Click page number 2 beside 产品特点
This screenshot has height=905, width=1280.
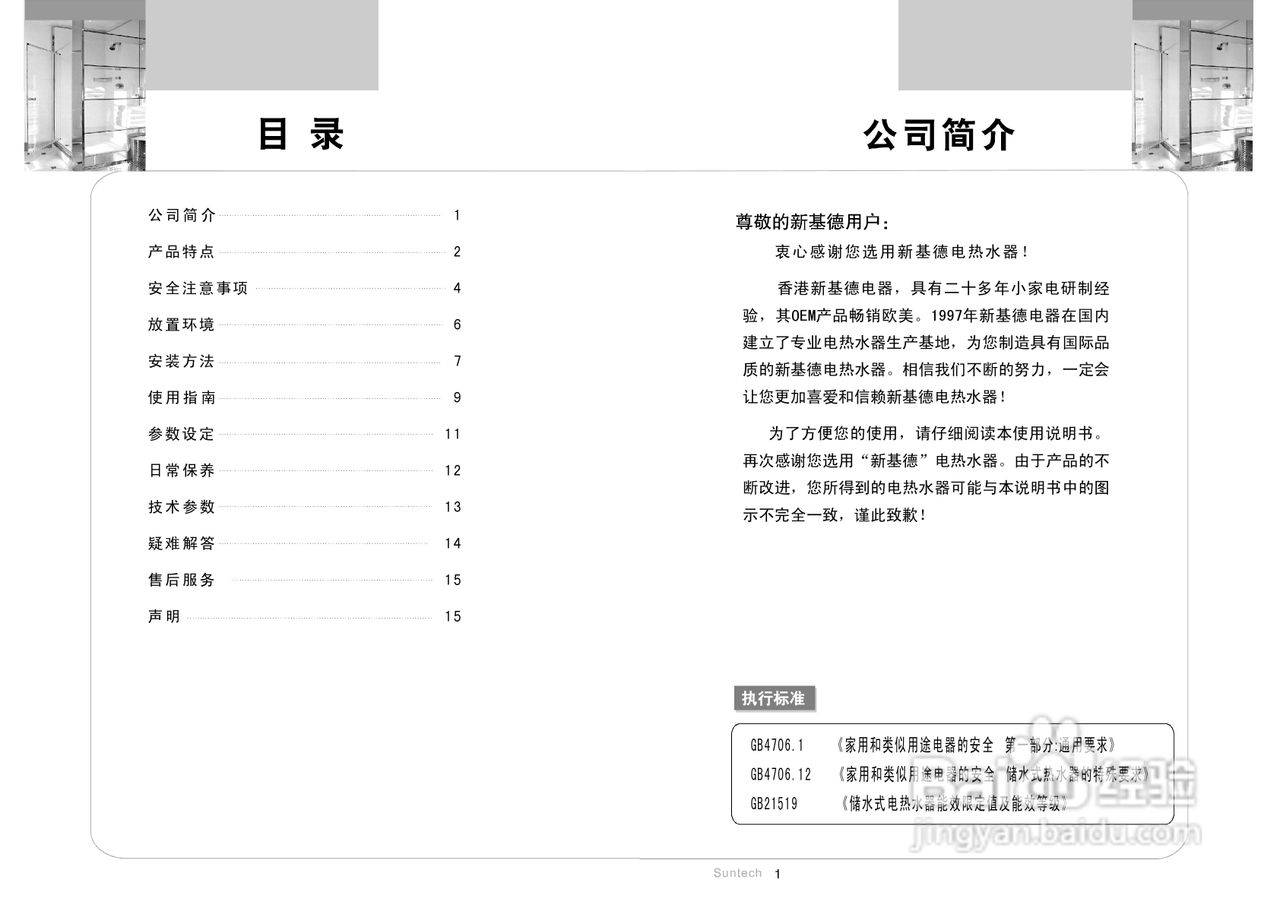pyautogui.click(x=457, y=252)
